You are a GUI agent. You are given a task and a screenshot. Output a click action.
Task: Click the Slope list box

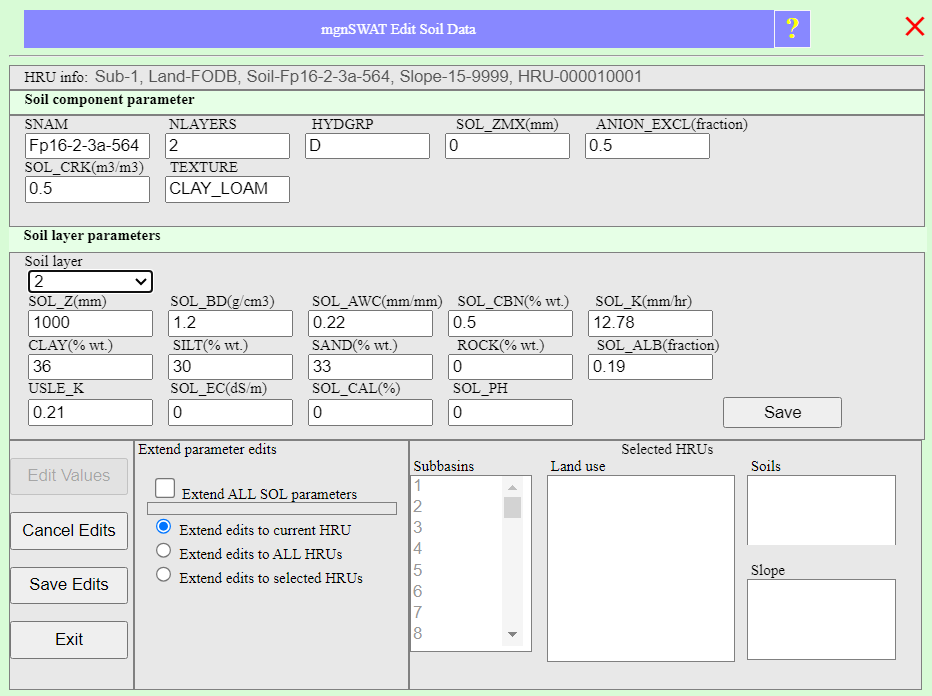coord(821,619)
